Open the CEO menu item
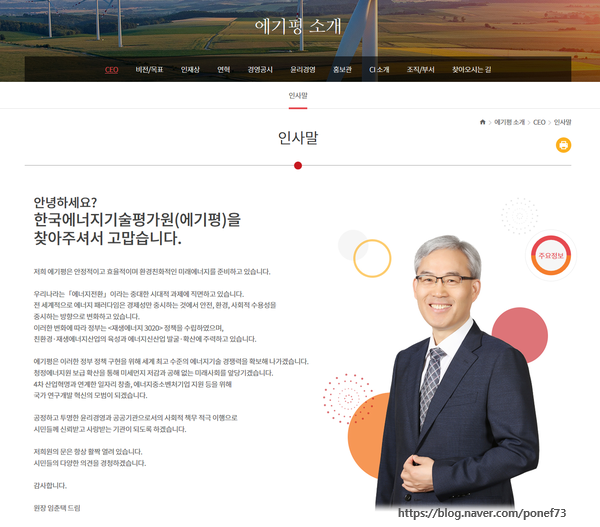 pos(111,70)
